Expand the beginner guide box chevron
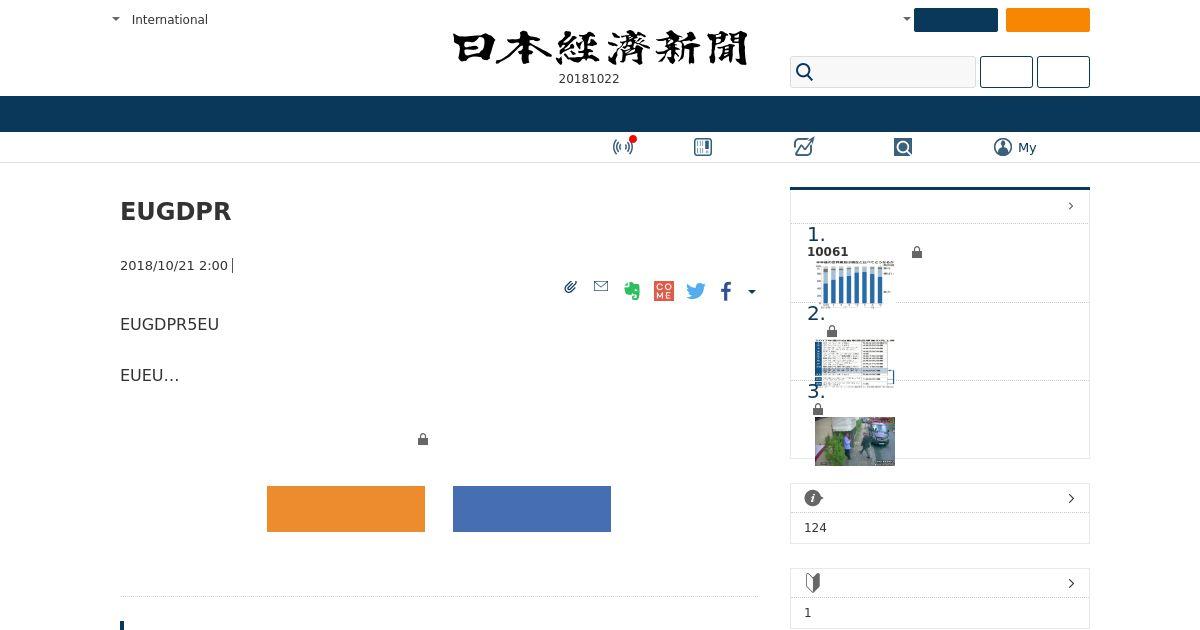Viewport: 1200px width, 630px height. point(1071,583)
